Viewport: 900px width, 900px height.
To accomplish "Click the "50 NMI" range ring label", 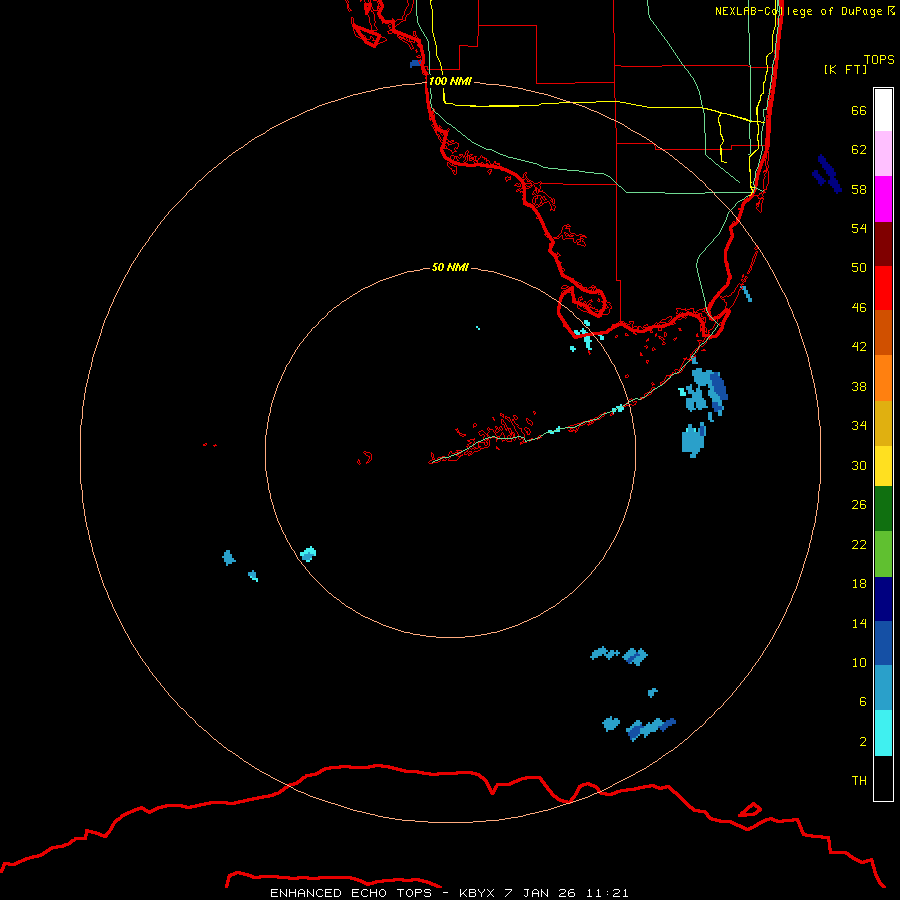I will coord(450,267).
